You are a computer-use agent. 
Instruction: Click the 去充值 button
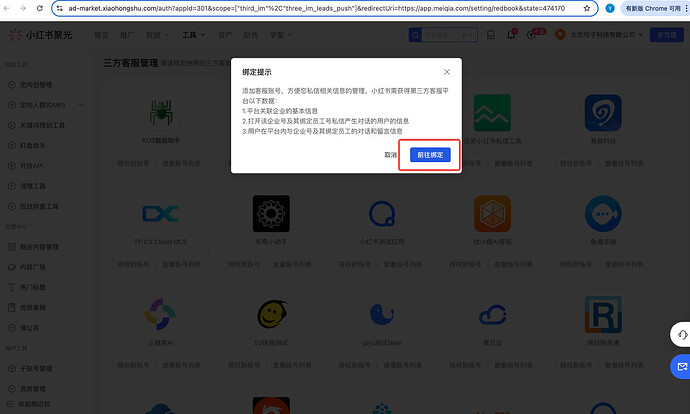pos(667,35)
